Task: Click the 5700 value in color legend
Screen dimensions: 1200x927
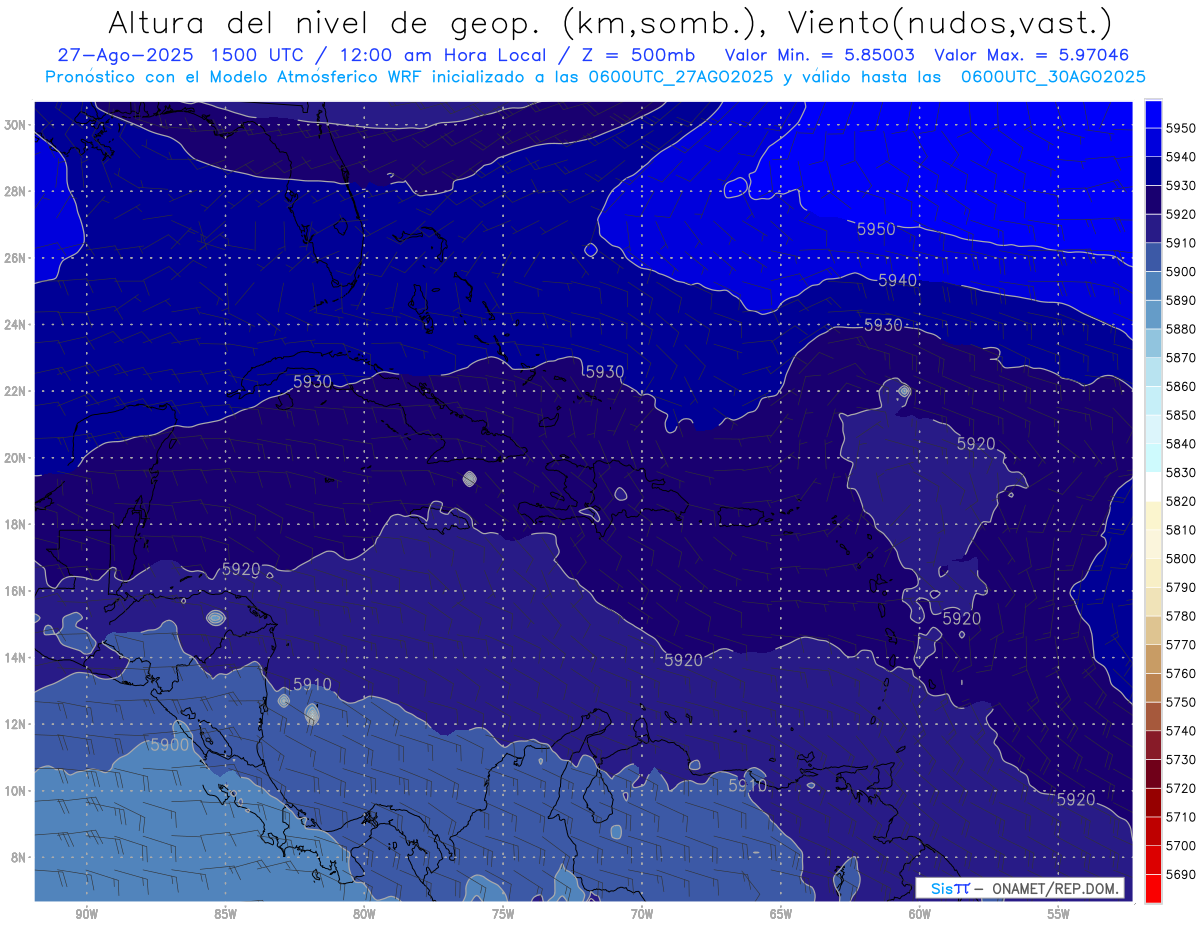Action: point(1181,845)
